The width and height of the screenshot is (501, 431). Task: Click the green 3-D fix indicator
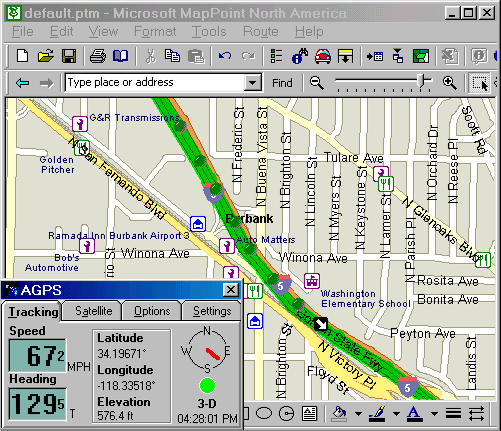207,386
